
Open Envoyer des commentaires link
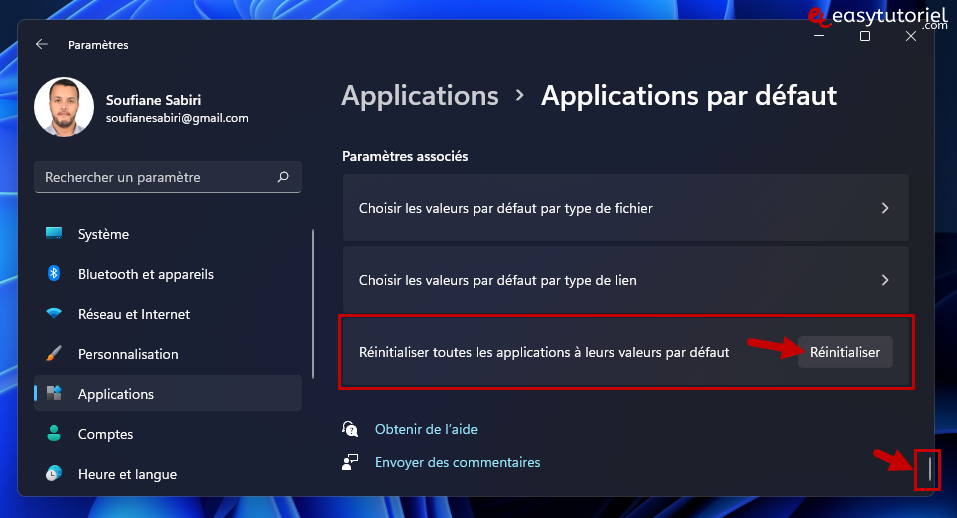point(457,462)
